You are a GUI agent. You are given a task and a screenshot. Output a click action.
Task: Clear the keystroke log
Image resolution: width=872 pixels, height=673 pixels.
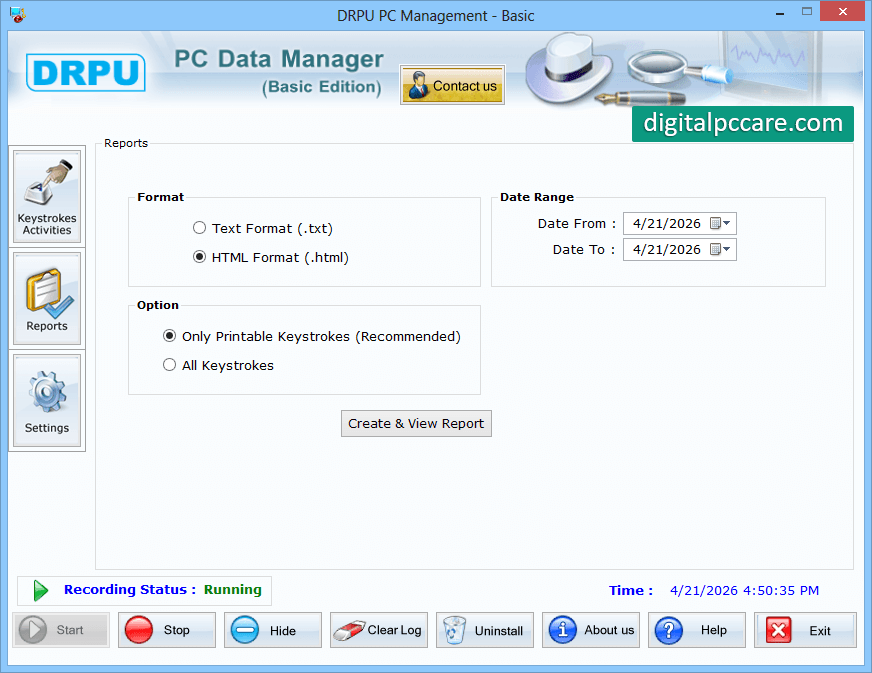[379, 630]
